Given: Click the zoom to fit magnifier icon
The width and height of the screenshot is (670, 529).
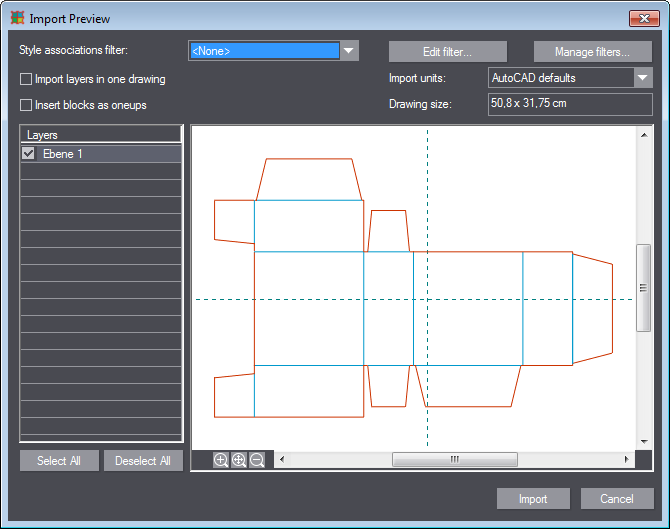Looking at the screenshot, I should (x=239, y=460).
